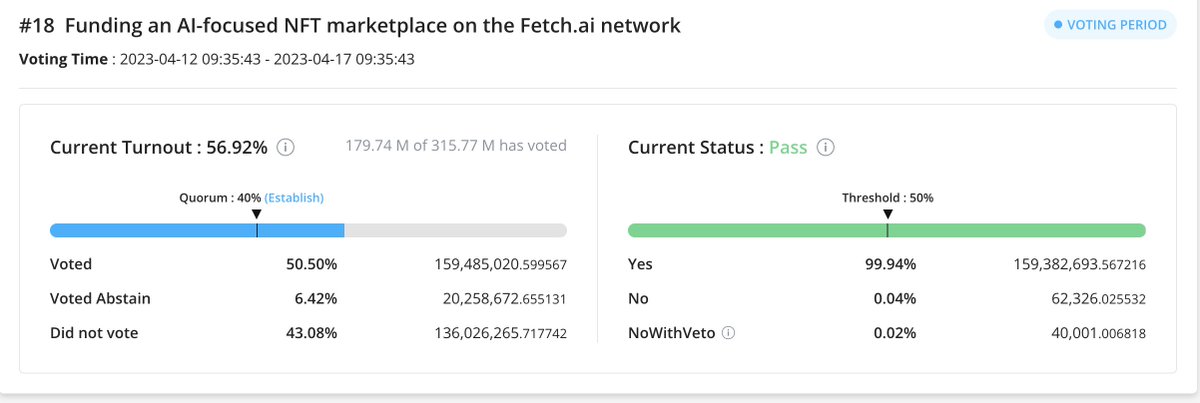
Task: Click the info icon beside NoWithVeto
Action: coord(728,333)
